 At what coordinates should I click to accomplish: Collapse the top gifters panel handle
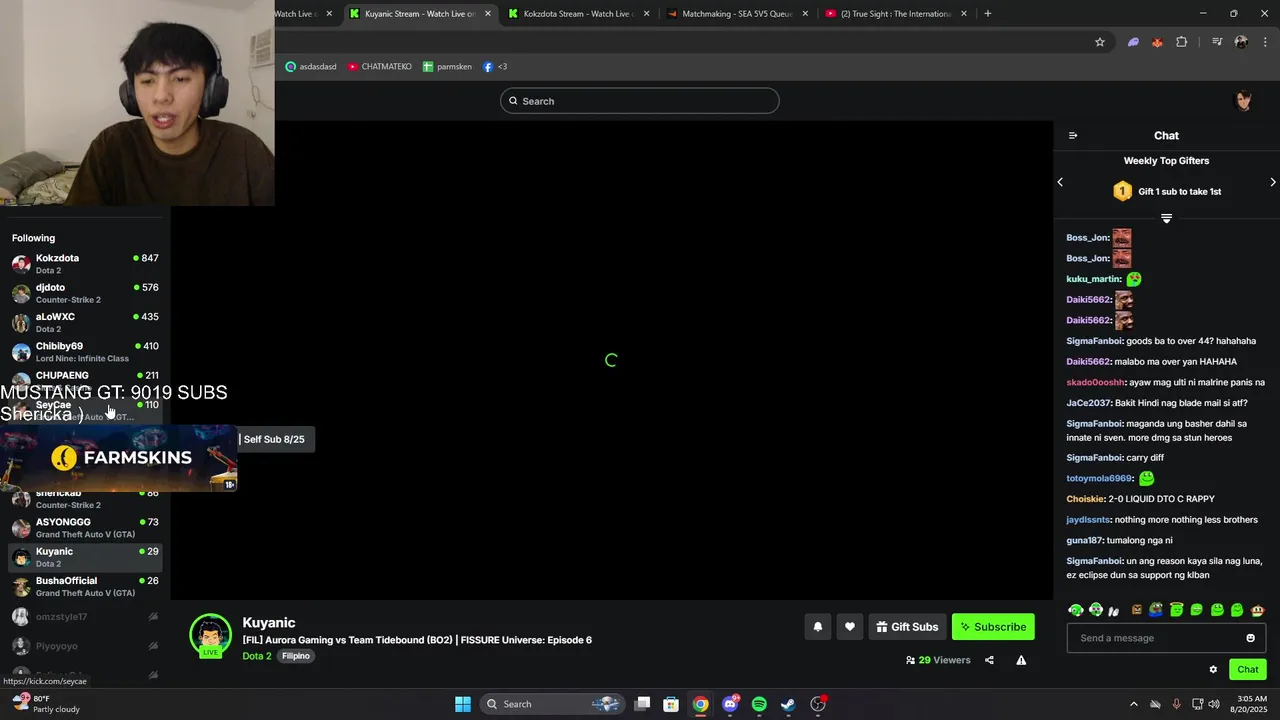(x=1166, y=218)
